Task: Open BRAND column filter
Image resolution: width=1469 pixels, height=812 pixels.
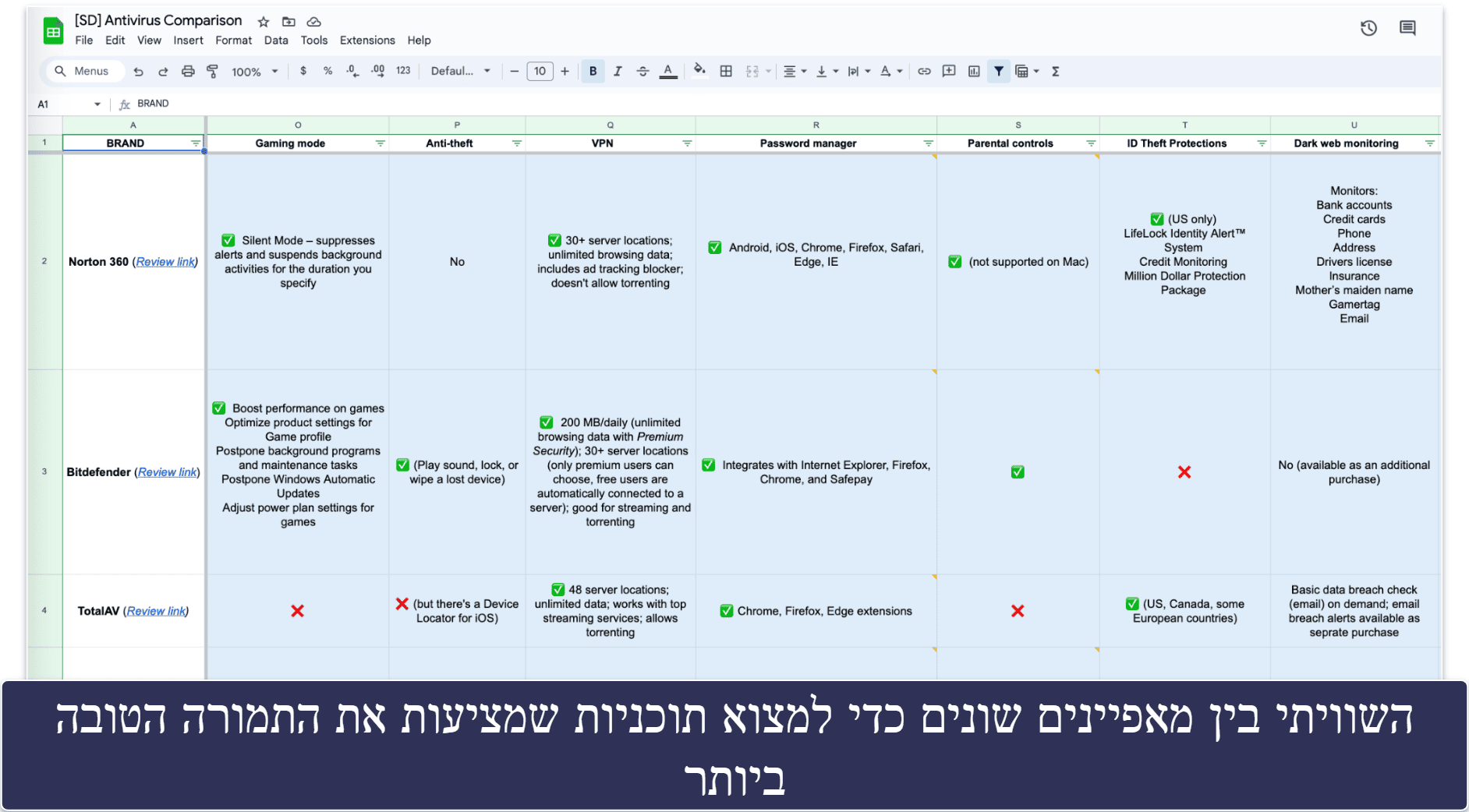Action: pos(196,143)
